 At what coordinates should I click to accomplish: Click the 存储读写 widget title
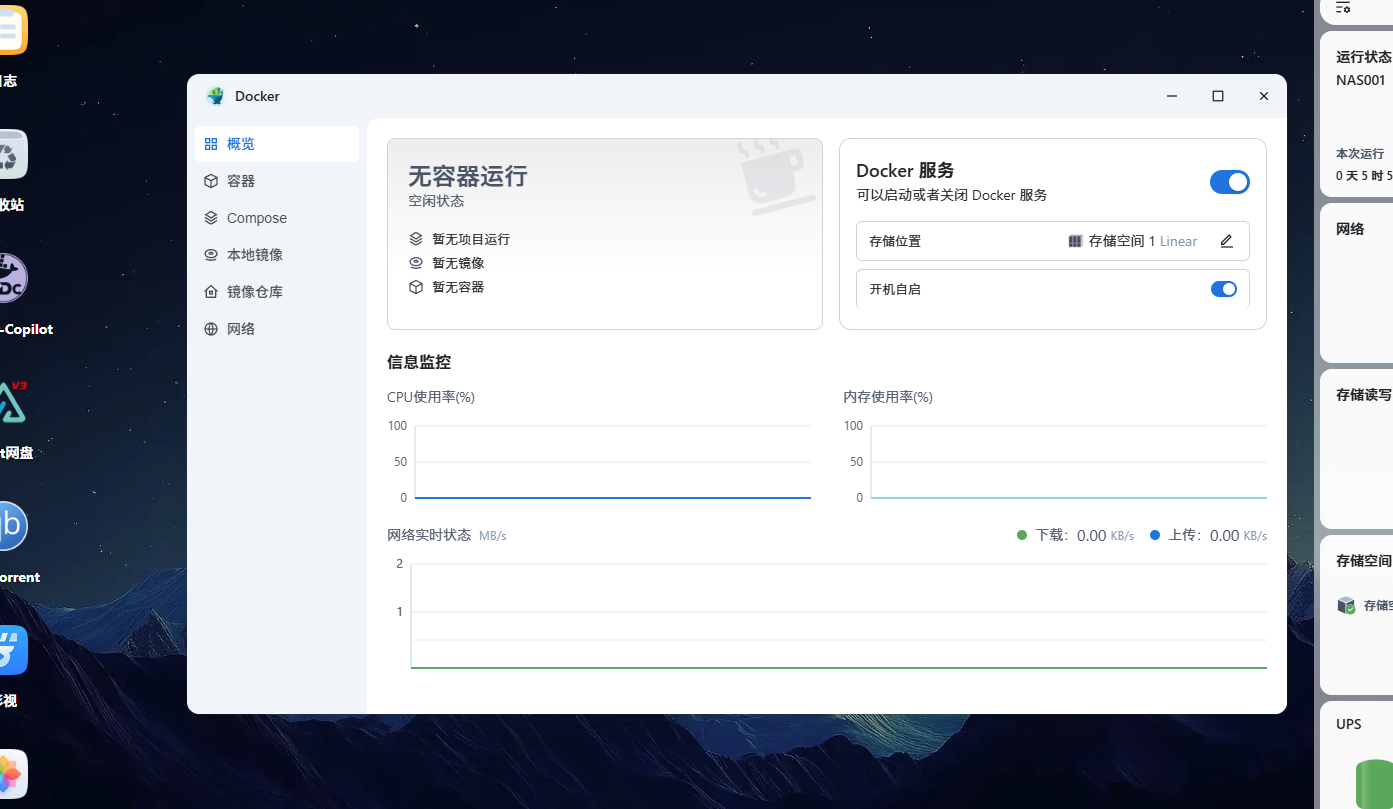pyautogui.click(x=1364, y=395)
